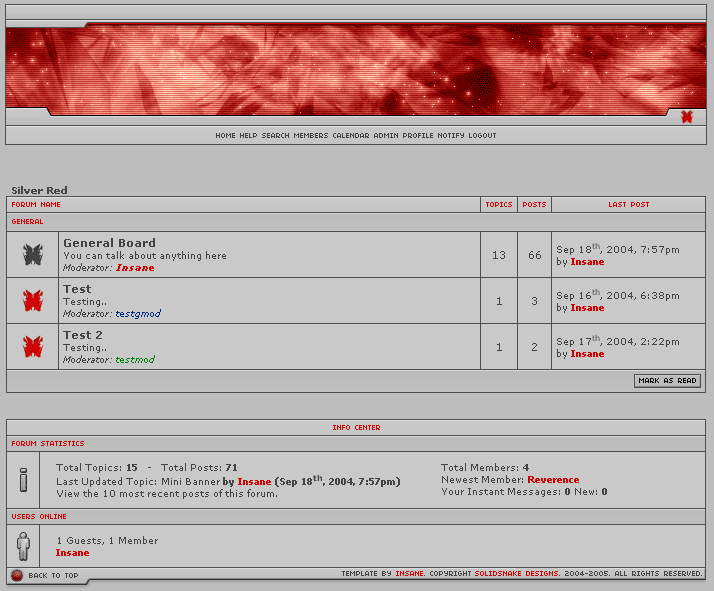The width and height of the screenshot is (714, 591).
Task: Open the Calendar page
Action: [x=351, y=136]
